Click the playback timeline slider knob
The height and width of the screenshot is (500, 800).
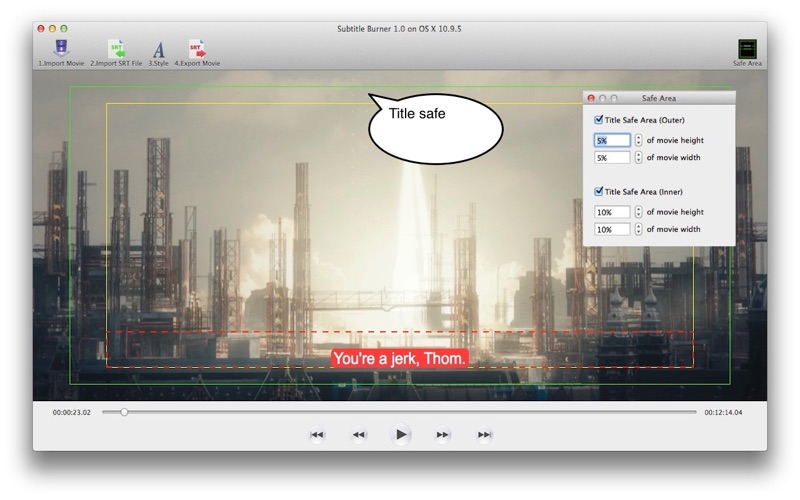point(124,411)
